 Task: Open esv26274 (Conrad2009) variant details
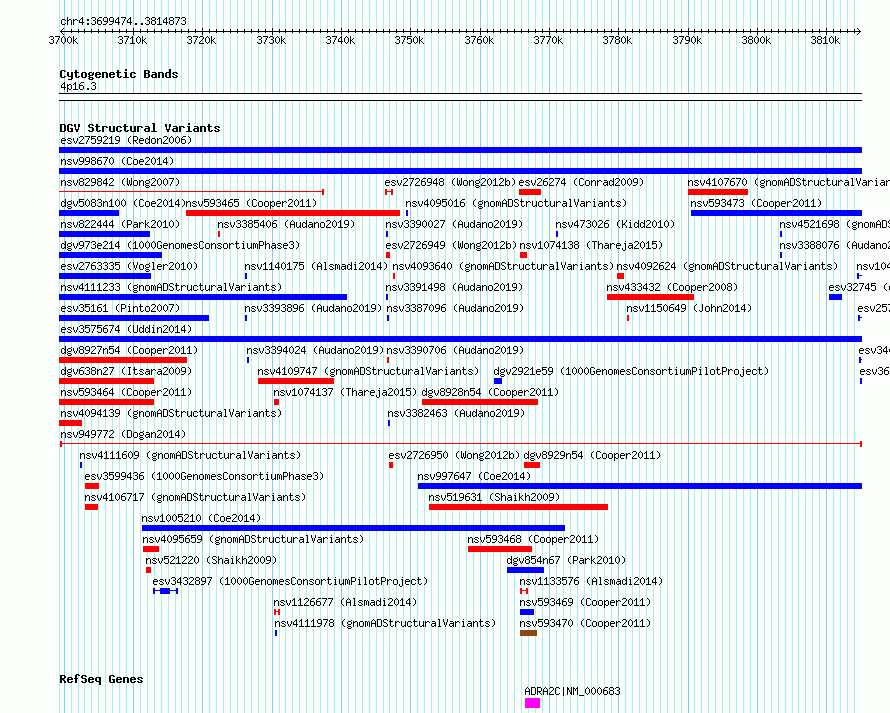[x=581, y=182]
